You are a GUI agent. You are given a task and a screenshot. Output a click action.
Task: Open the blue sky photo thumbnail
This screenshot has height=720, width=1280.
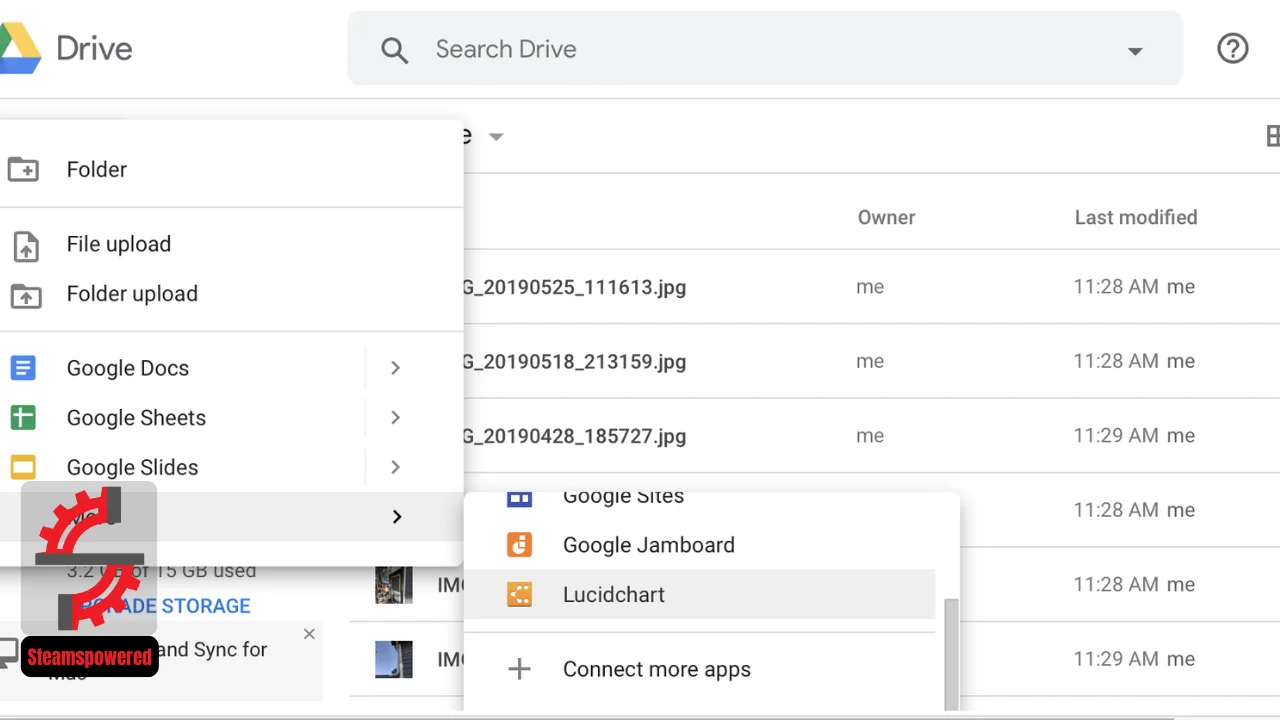click(x=394, y=659)
